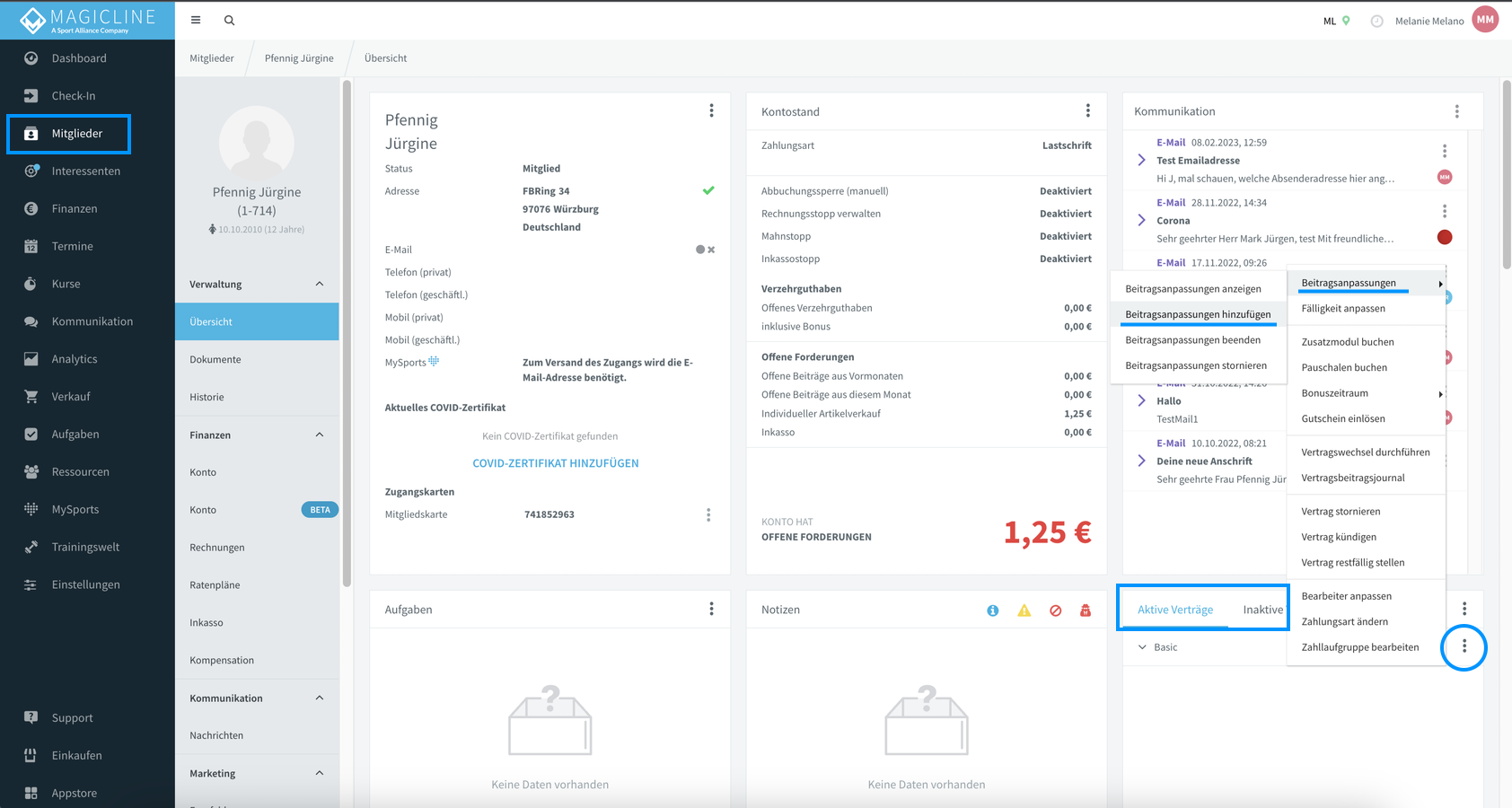Screen dimensions: 1512x808
Task: Go to Mitglieder breadcrumb
Action: pos(212,58)
